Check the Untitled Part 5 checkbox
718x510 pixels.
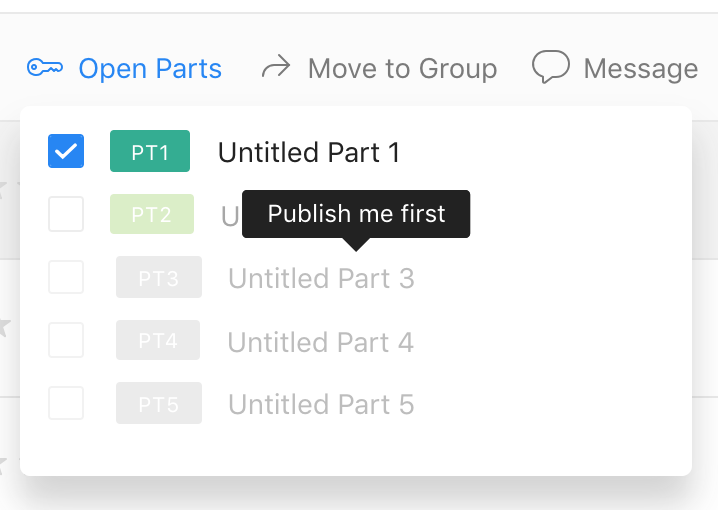click(x=66, y=403)
